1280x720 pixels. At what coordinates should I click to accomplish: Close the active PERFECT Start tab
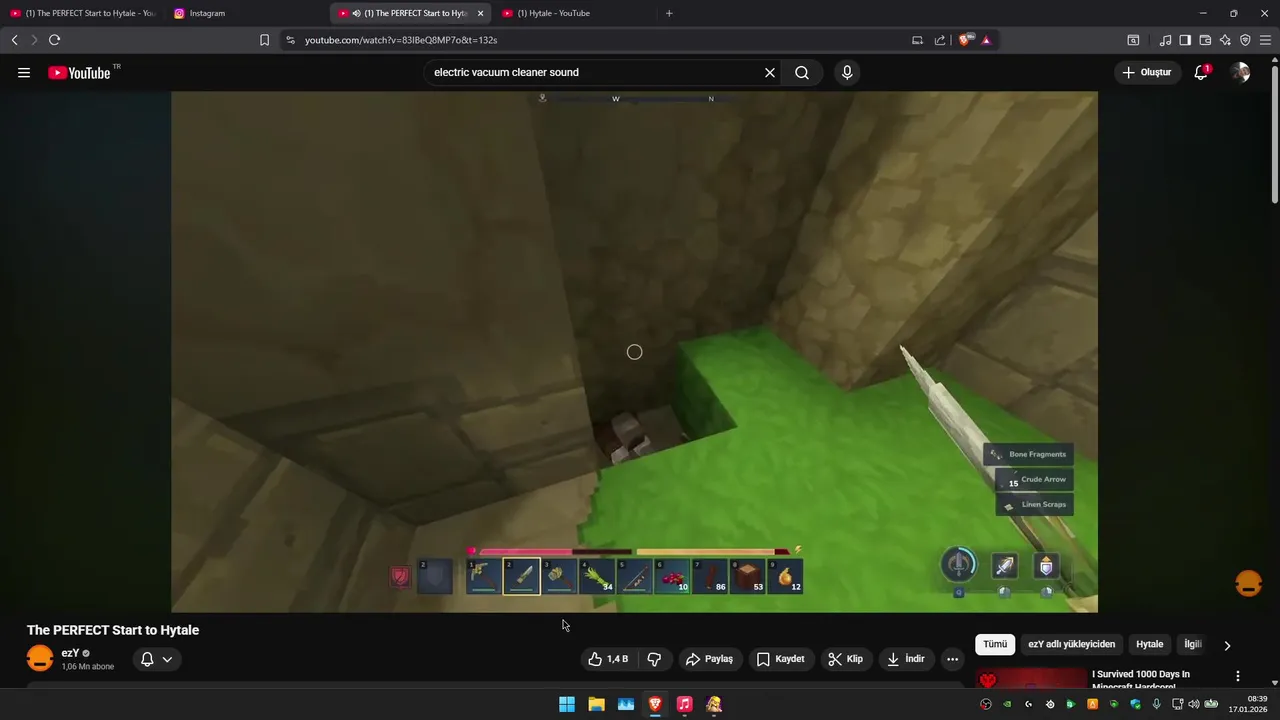click(480, 13)
